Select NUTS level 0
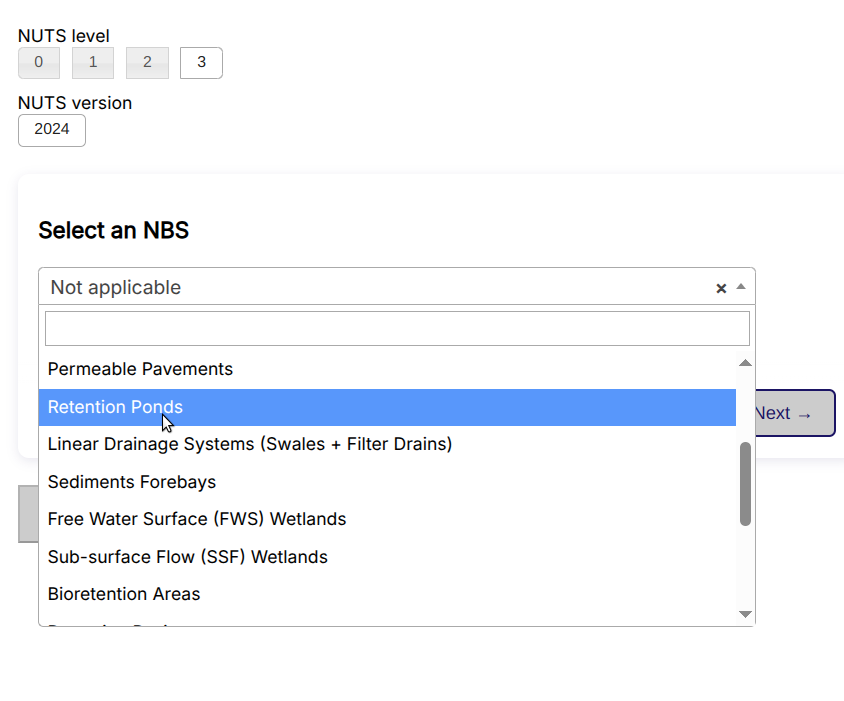The width and height of the screenshot is (844, 701). point(38,62)
